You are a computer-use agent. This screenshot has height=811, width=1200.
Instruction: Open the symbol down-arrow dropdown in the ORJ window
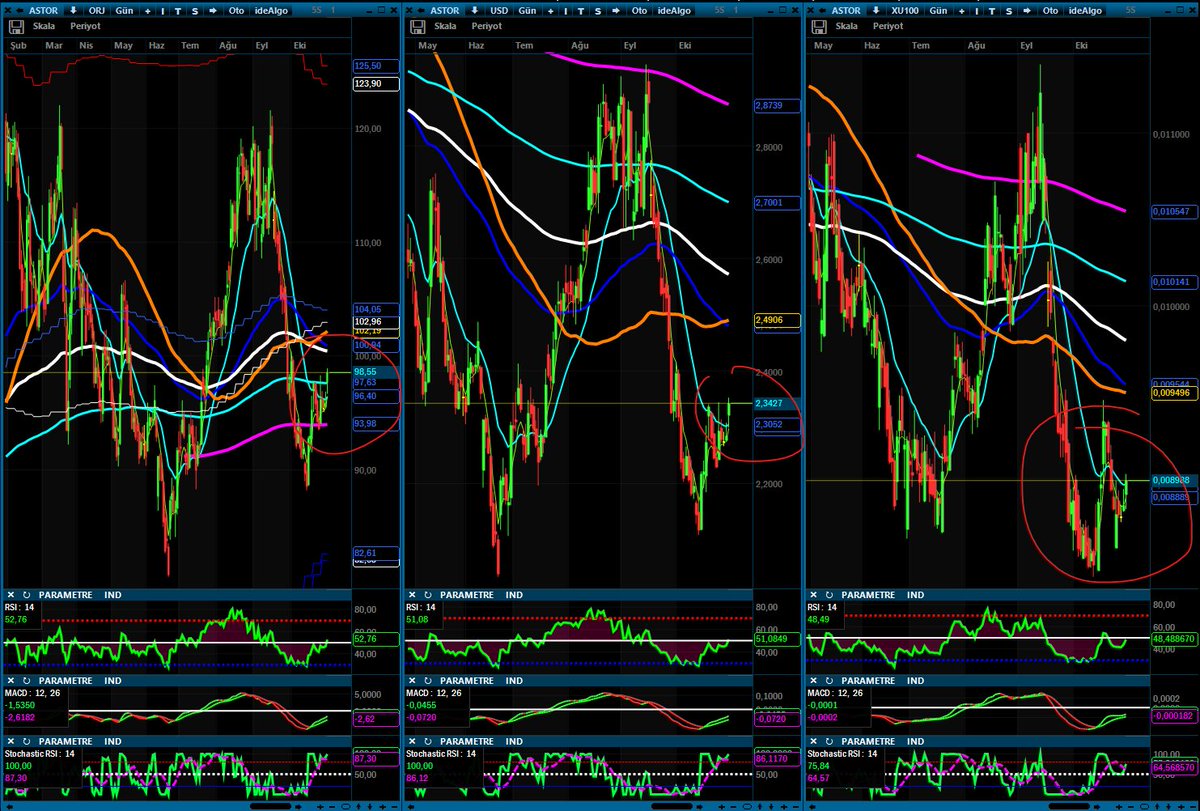tap(73, 11)
